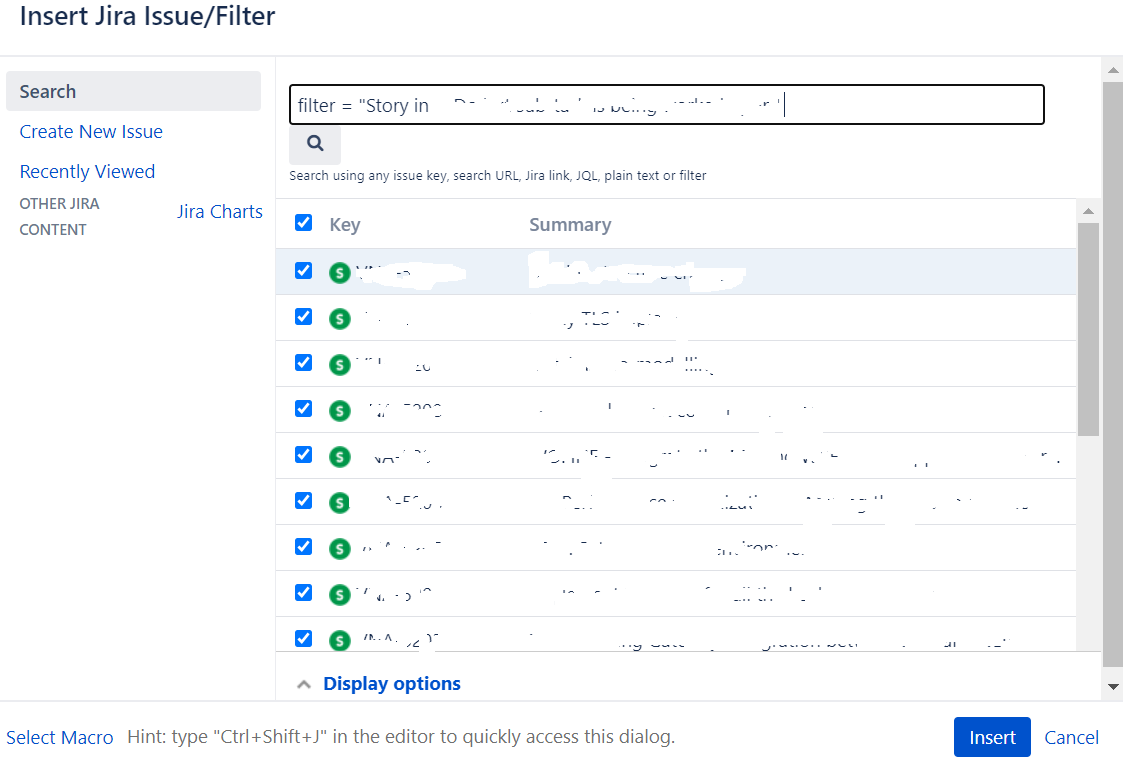Click the Story icon in seventh result row

click(x=339, y=548)
